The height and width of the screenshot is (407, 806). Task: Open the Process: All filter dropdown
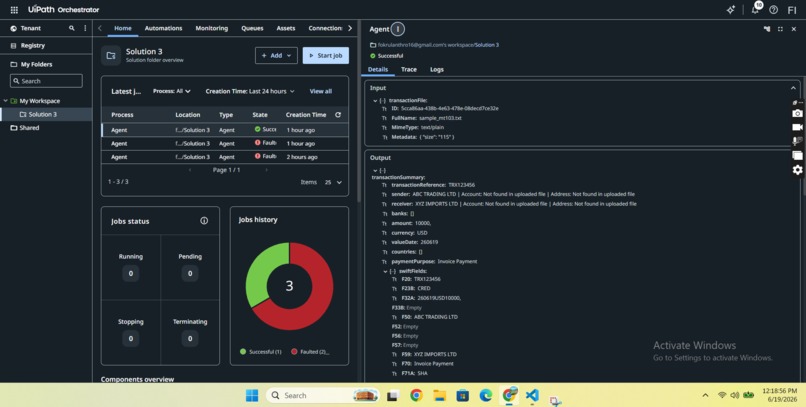click(172, 91)
